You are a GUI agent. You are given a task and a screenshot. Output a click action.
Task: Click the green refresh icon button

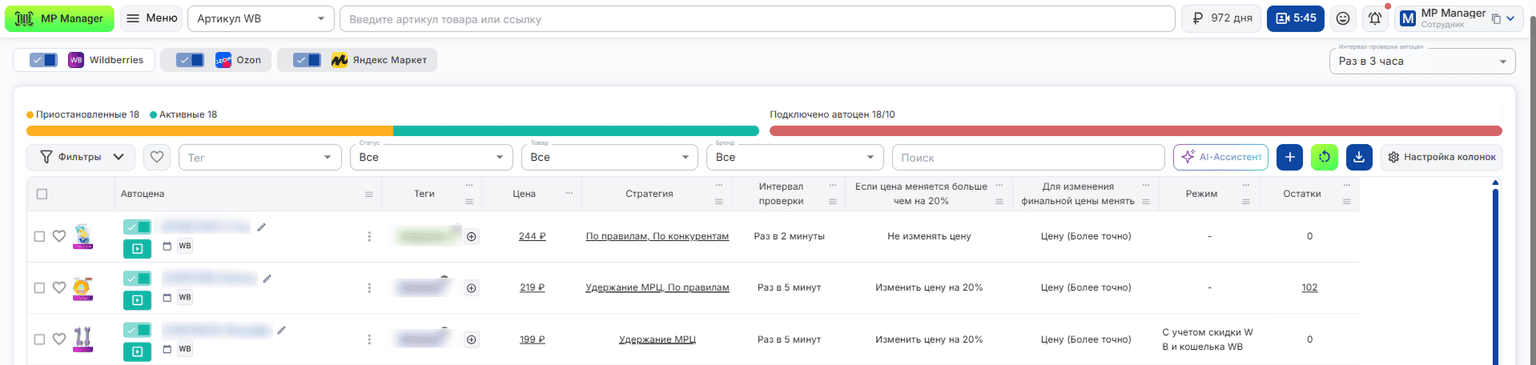click(x=1324, y=157)
